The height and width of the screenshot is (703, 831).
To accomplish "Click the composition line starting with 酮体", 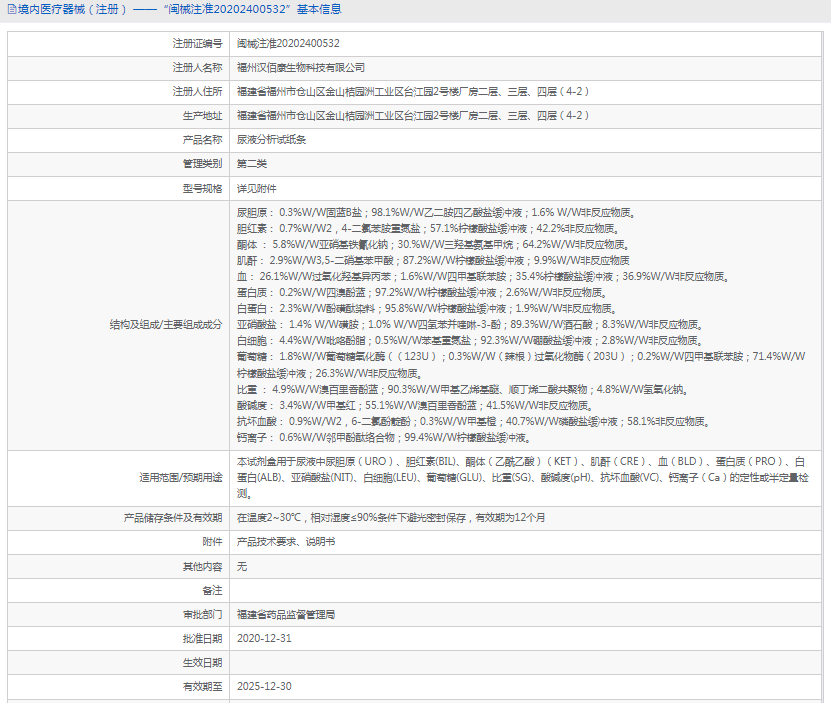I will 433,244.
